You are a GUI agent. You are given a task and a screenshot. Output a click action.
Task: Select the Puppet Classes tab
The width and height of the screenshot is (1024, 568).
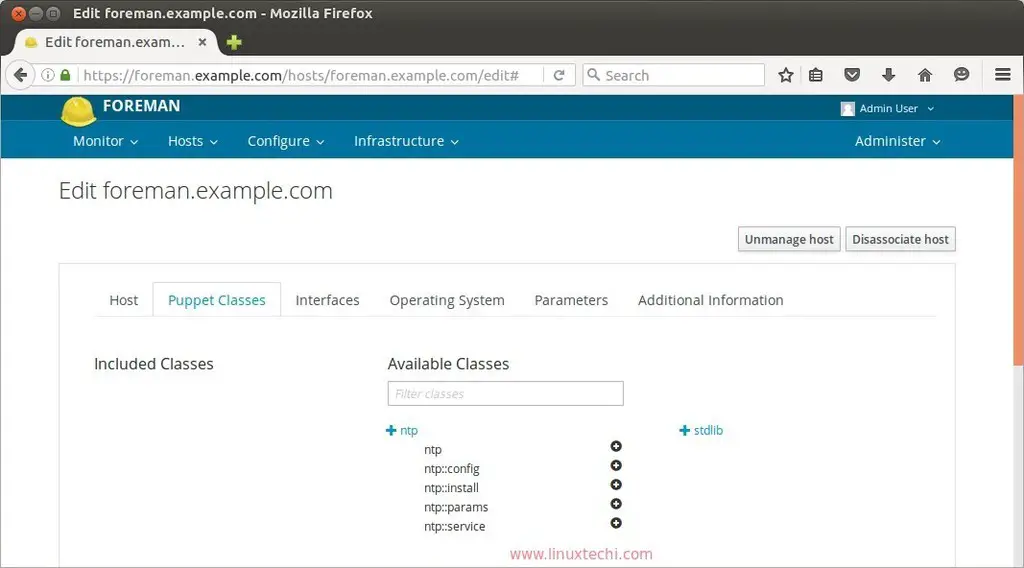(x=217, y=300)
